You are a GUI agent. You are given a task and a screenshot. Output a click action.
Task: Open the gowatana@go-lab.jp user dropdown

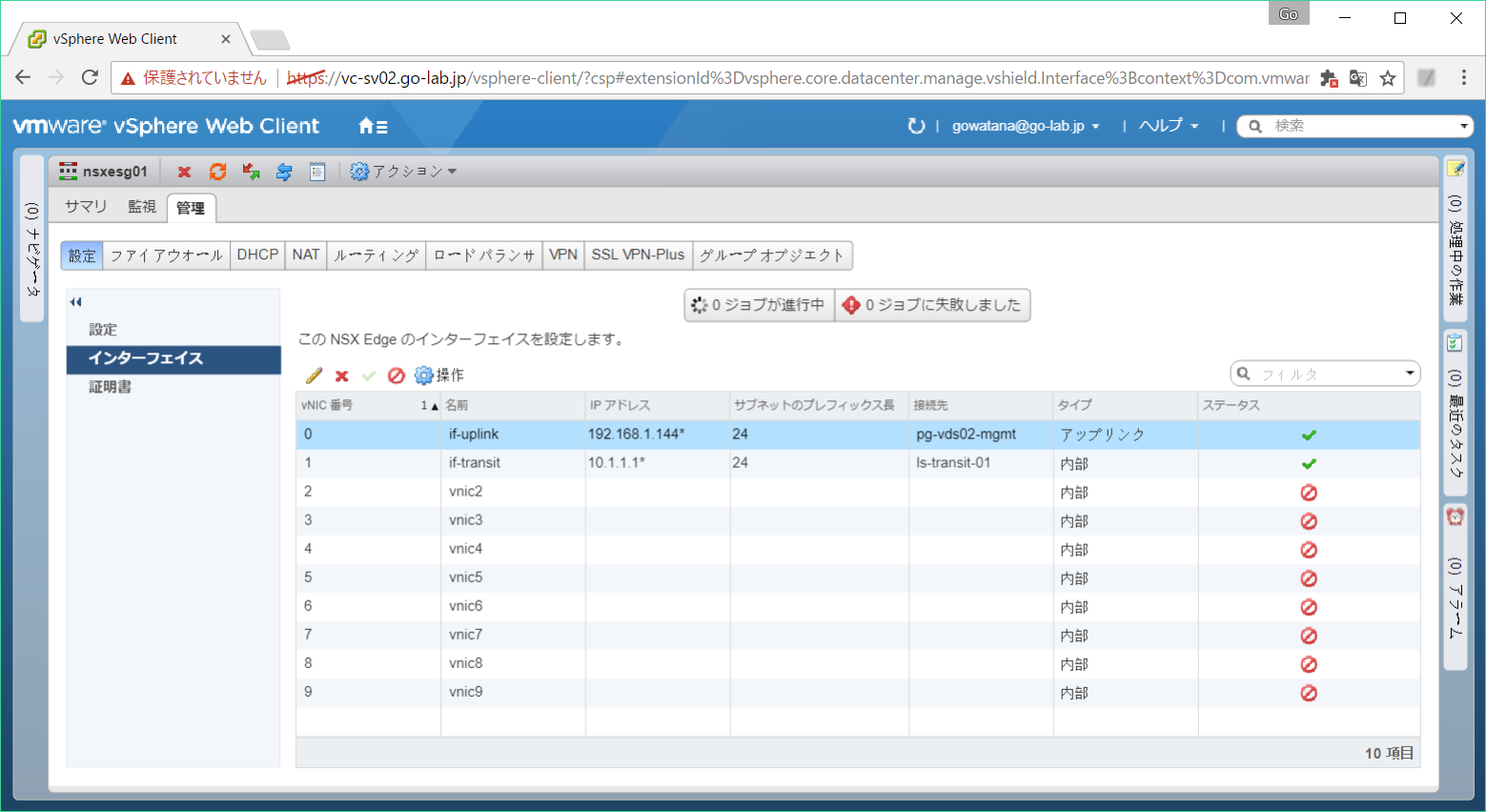(1026, 126)
